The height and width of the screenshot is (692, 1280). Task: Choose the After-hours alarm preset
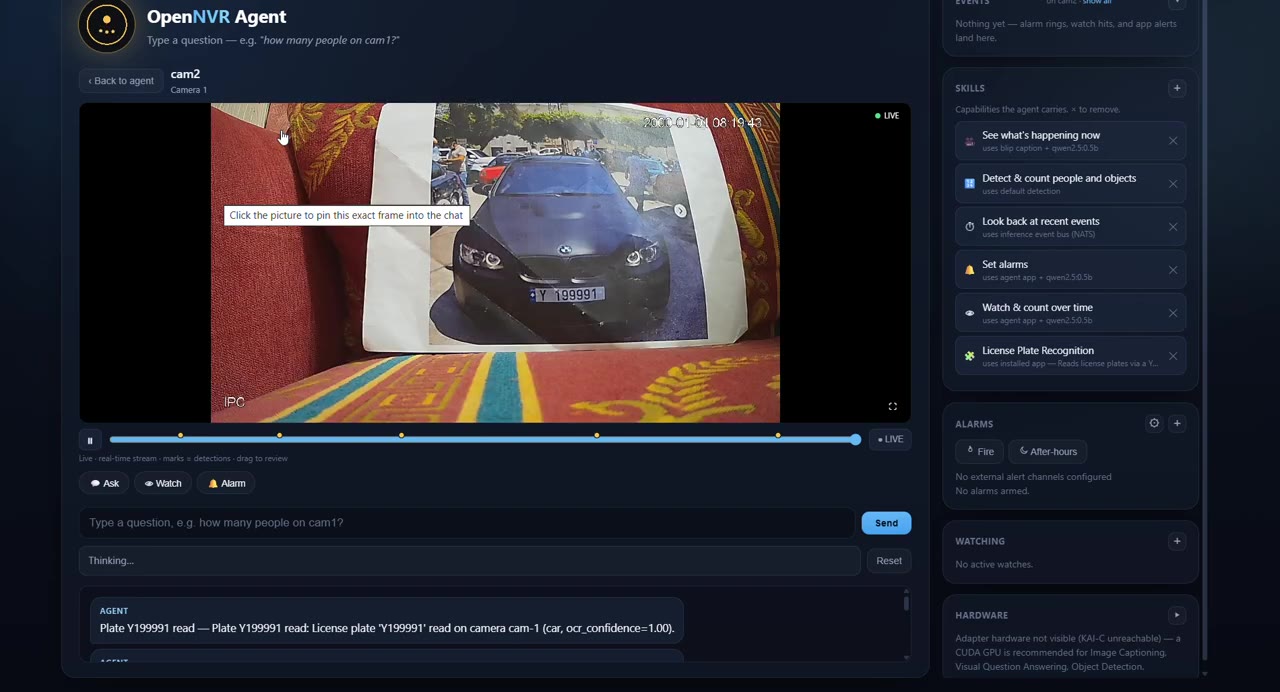click(x=1048, y=452)
